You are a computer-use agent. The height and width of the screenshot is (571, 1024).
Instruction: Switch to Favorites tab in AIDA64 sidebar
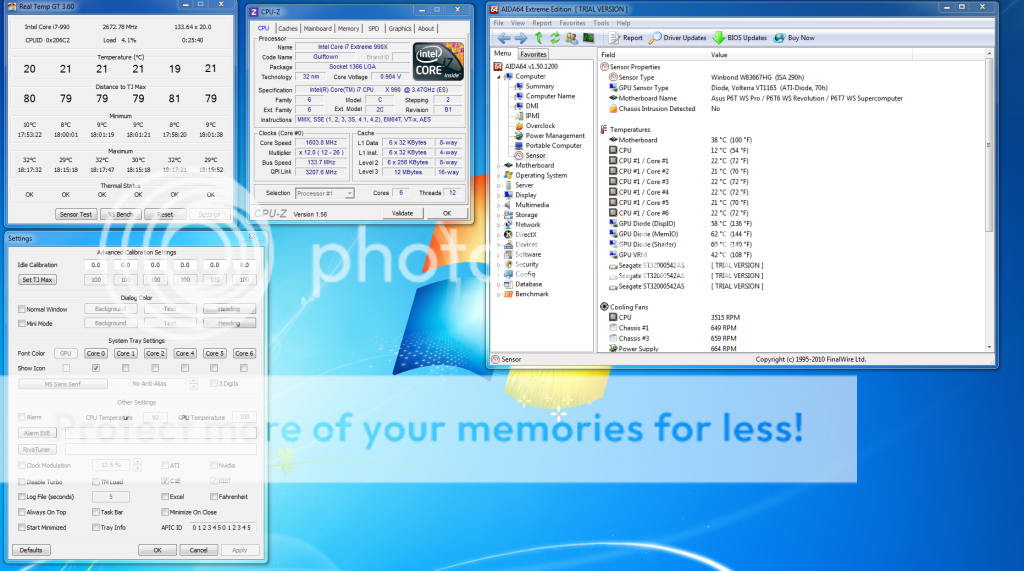(533, 54)
